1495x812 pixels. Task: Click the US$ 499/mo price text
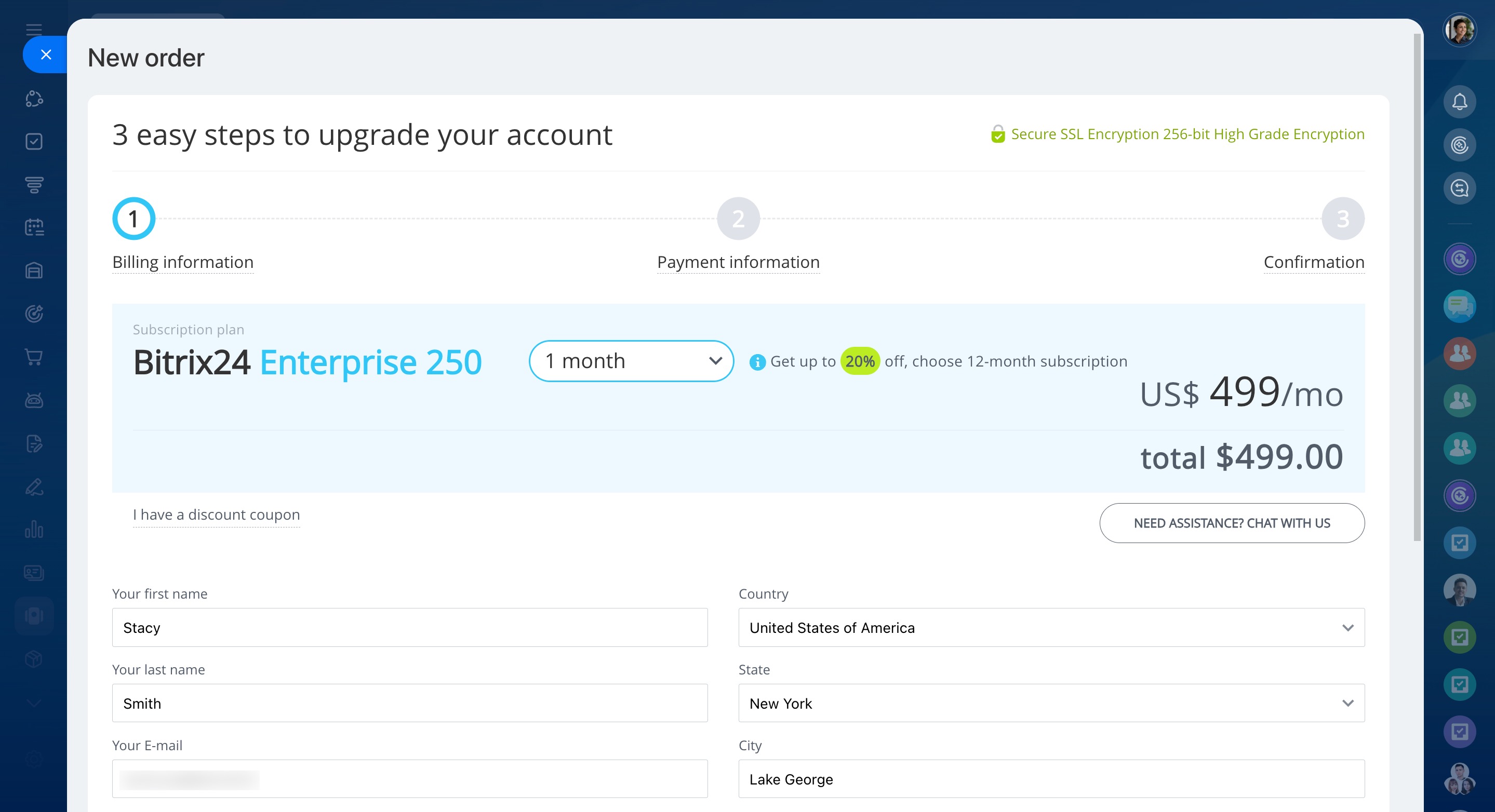1242,392
